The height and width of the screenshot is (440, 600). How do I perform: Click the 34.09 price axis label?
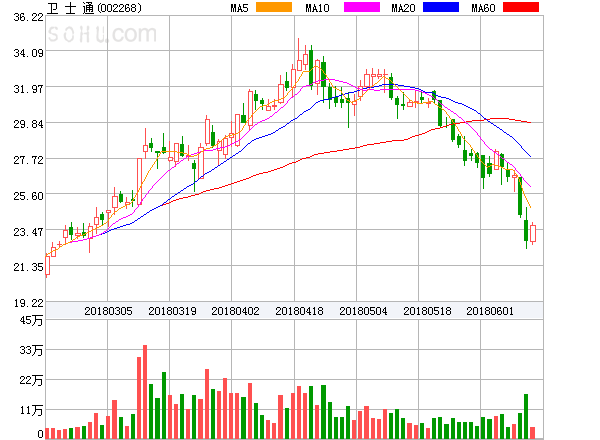[28, 53]
